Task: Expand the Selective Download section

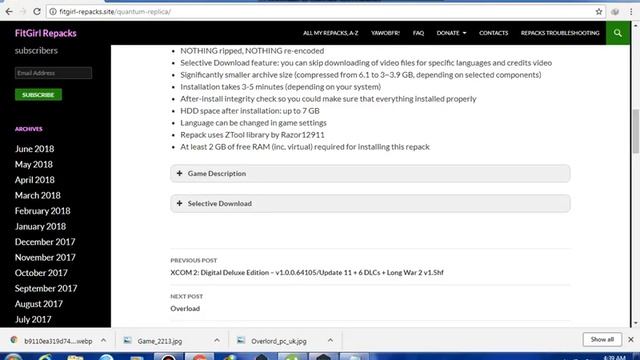Action: point(370,203)
